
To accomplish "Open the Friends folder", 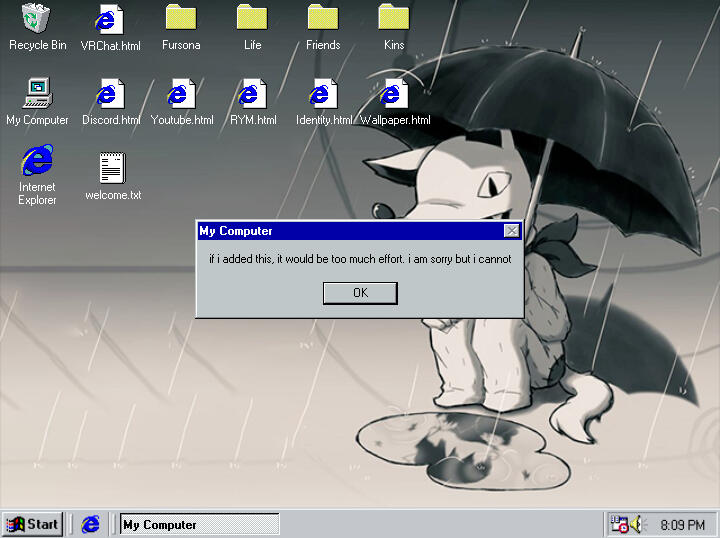I will (x=323, y=19).
